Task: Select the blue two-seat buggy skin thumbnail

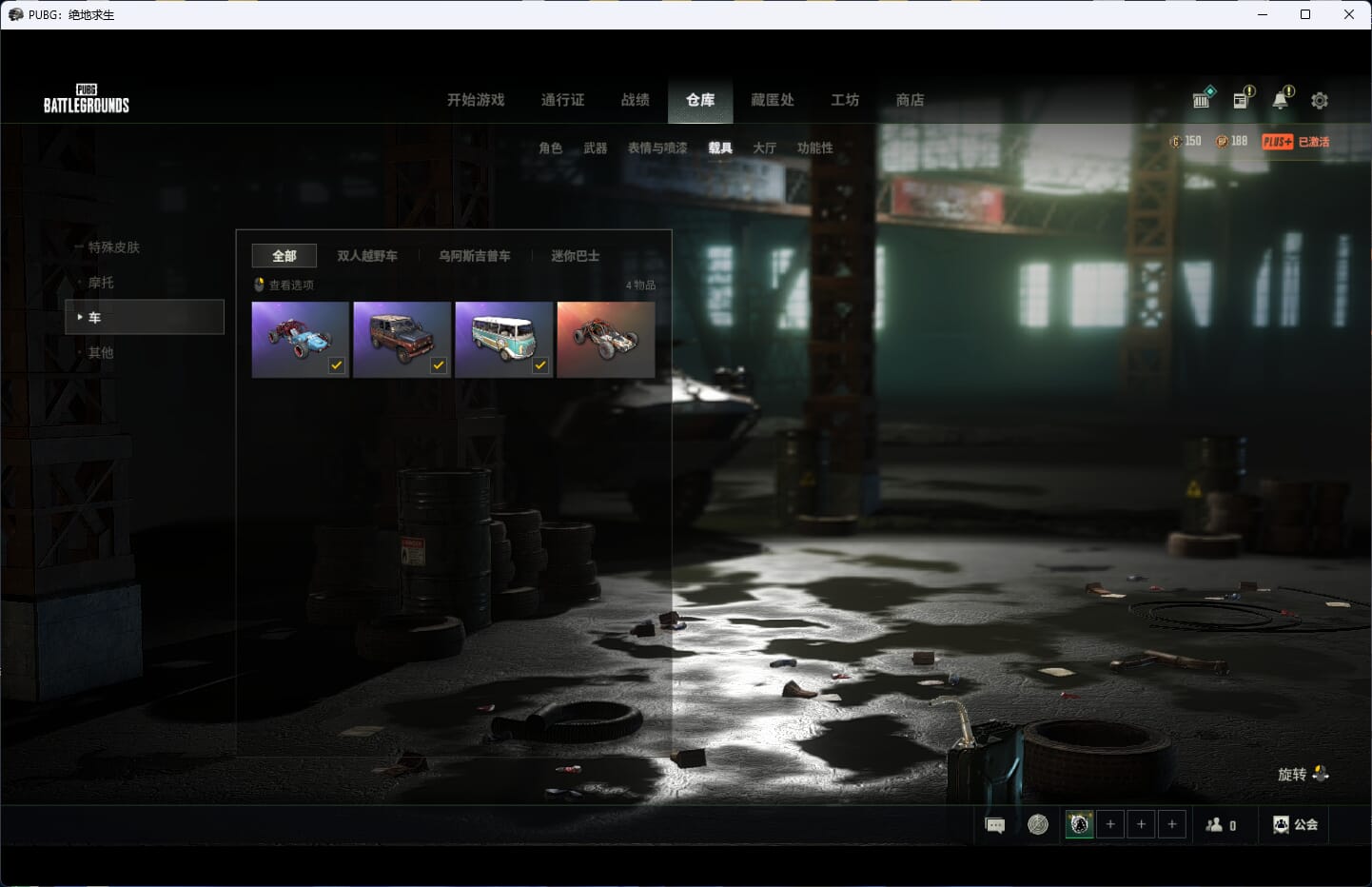Action: (301, 340)
